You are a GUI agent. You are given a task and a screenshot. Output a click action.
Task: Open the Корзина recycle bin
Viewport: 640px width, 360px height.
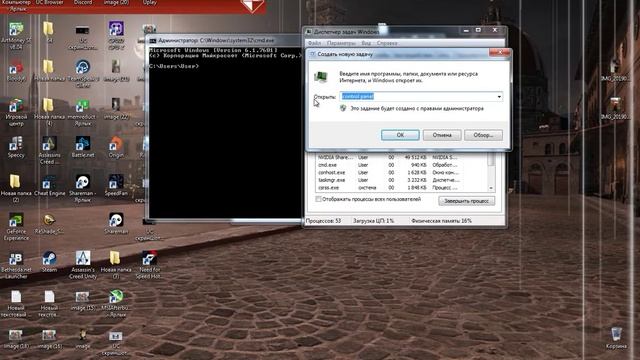coord(616,337)
